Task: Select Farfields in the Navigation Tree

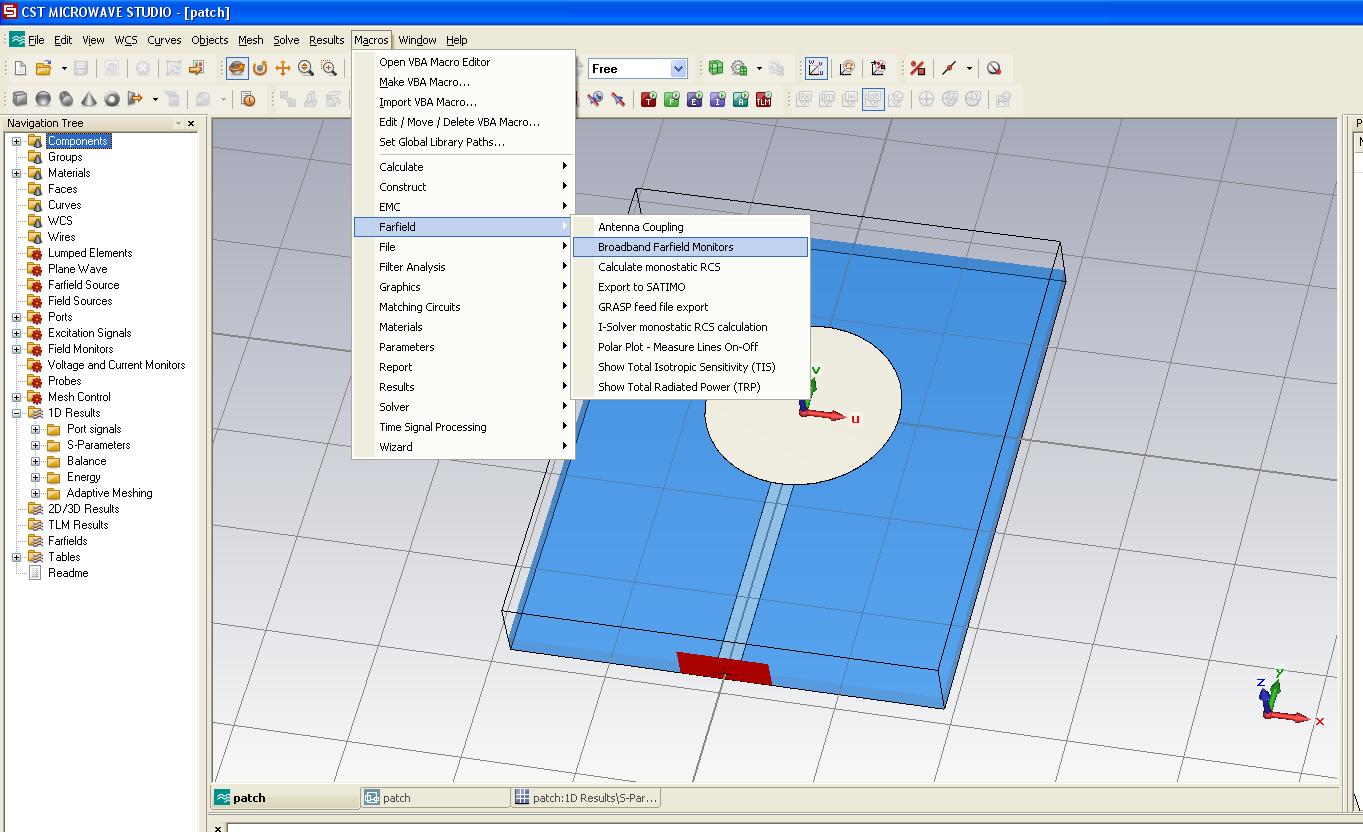Action: coord(67,541)
